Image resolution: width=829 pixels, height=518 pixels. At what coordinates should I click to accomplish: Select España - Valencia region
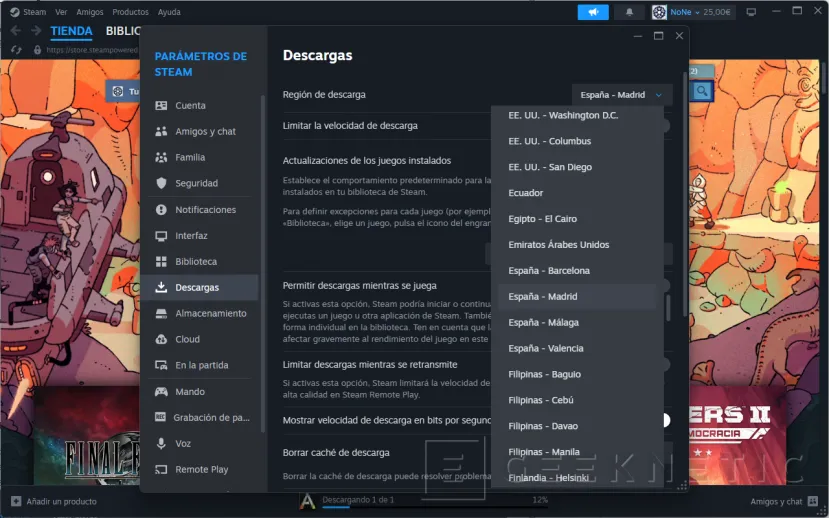(577, 348)
